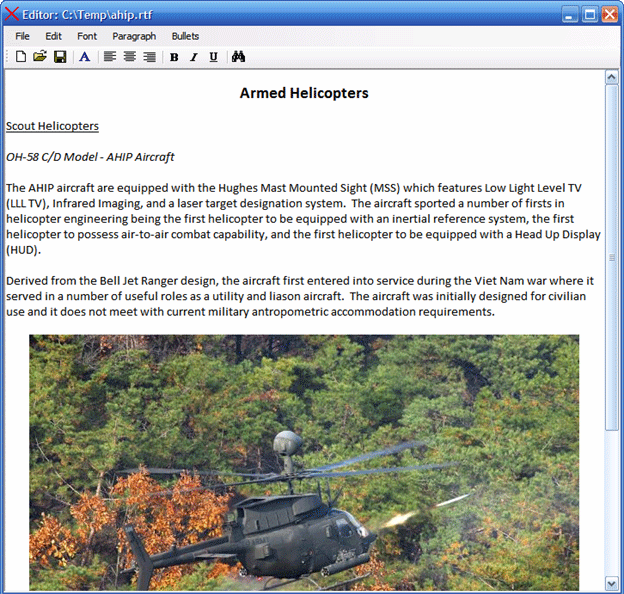Click the helicopter photo in document
This screenshot has height=594, width=624.
click(x=304, y=462)
